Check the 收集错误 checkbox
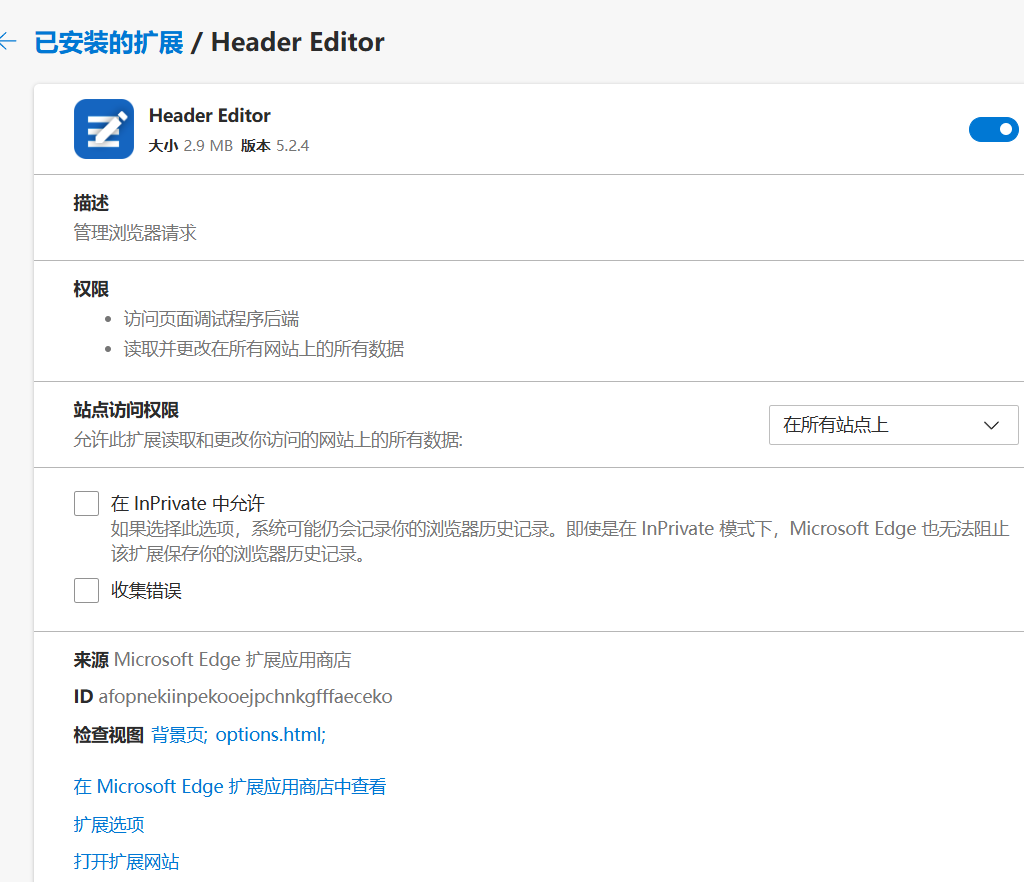 pos(86,590)
